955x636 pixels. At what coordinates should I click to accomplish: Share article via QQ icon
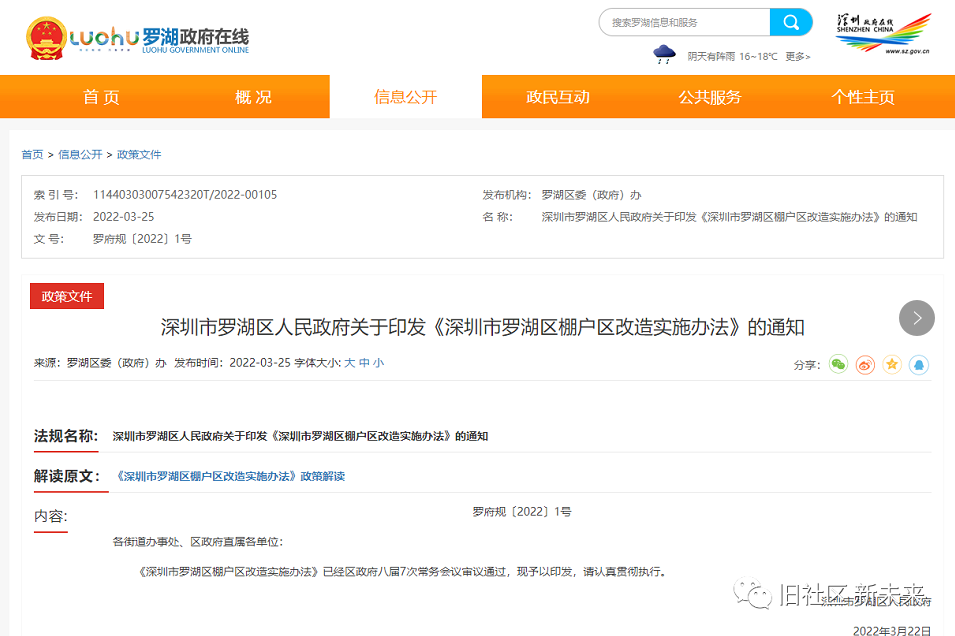(x=918, y=365)
